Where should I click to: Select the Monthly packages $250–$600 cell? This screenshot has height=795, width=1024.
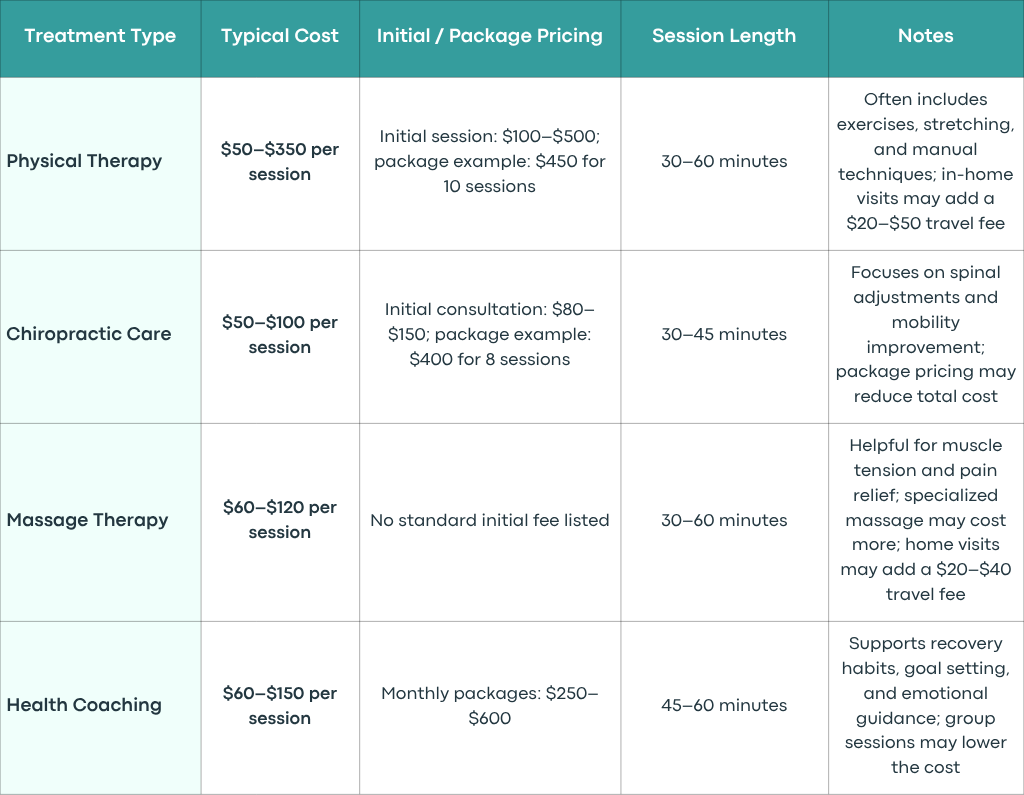click(x=490, y=708)
